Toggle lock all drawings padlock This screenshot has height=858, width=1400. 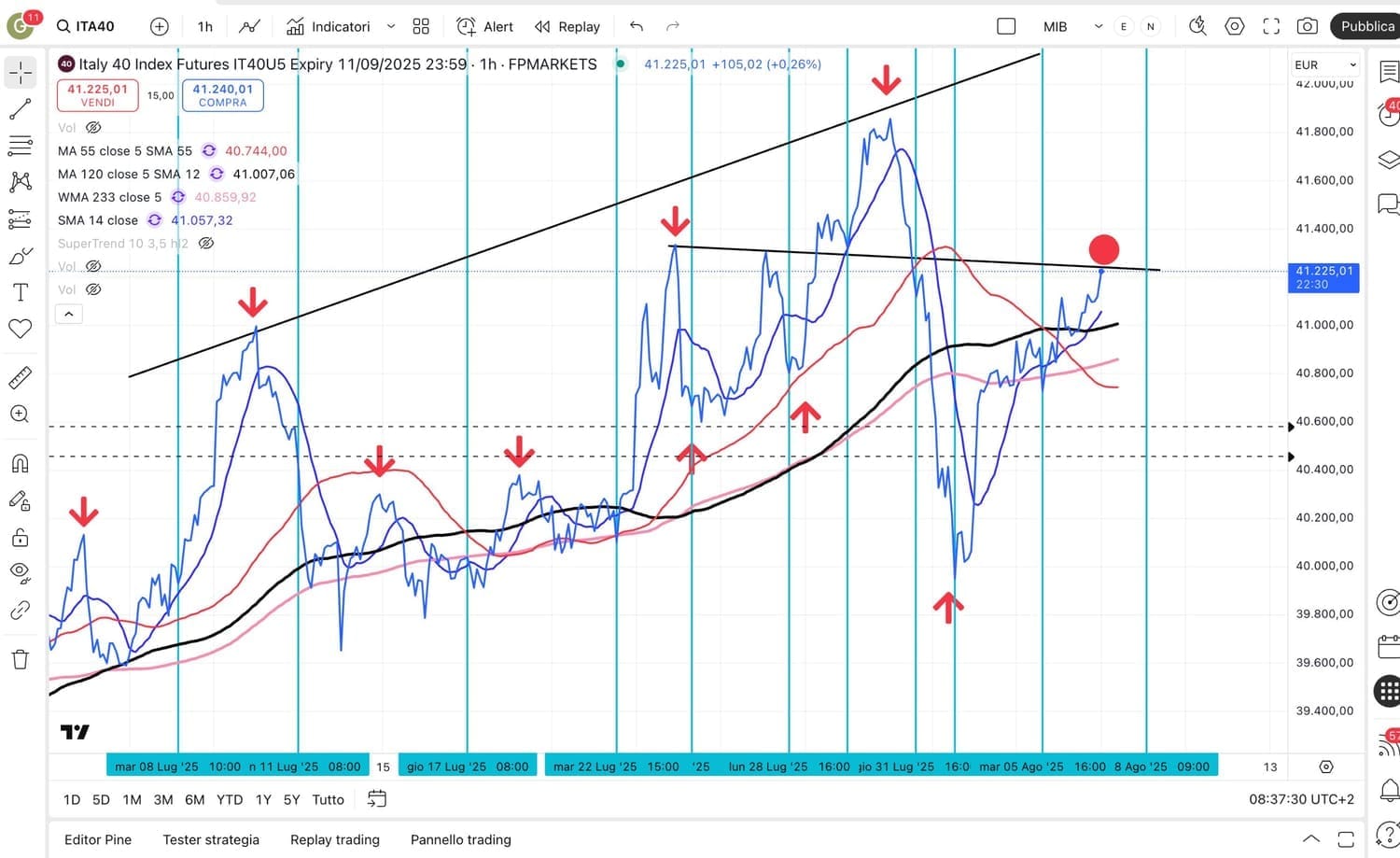21,538
